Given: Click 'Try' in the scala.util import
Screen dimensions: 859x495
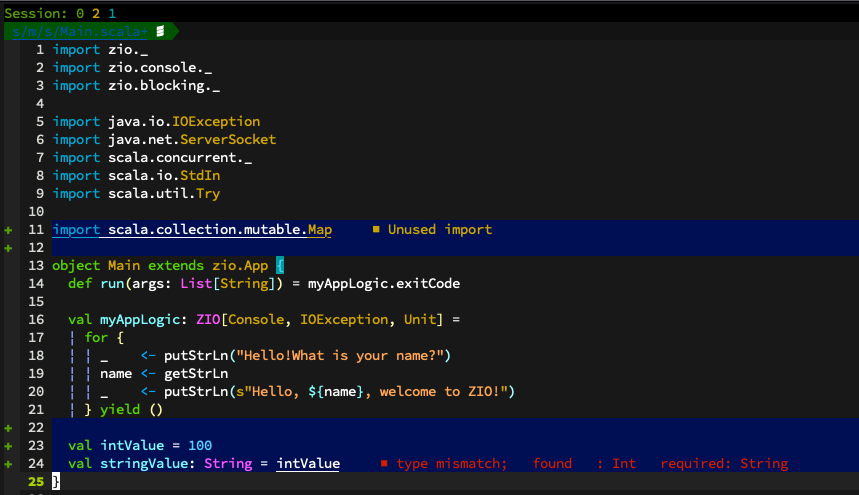Looking at the screenshot, I should pyautogui.click(x=208, y=194).
